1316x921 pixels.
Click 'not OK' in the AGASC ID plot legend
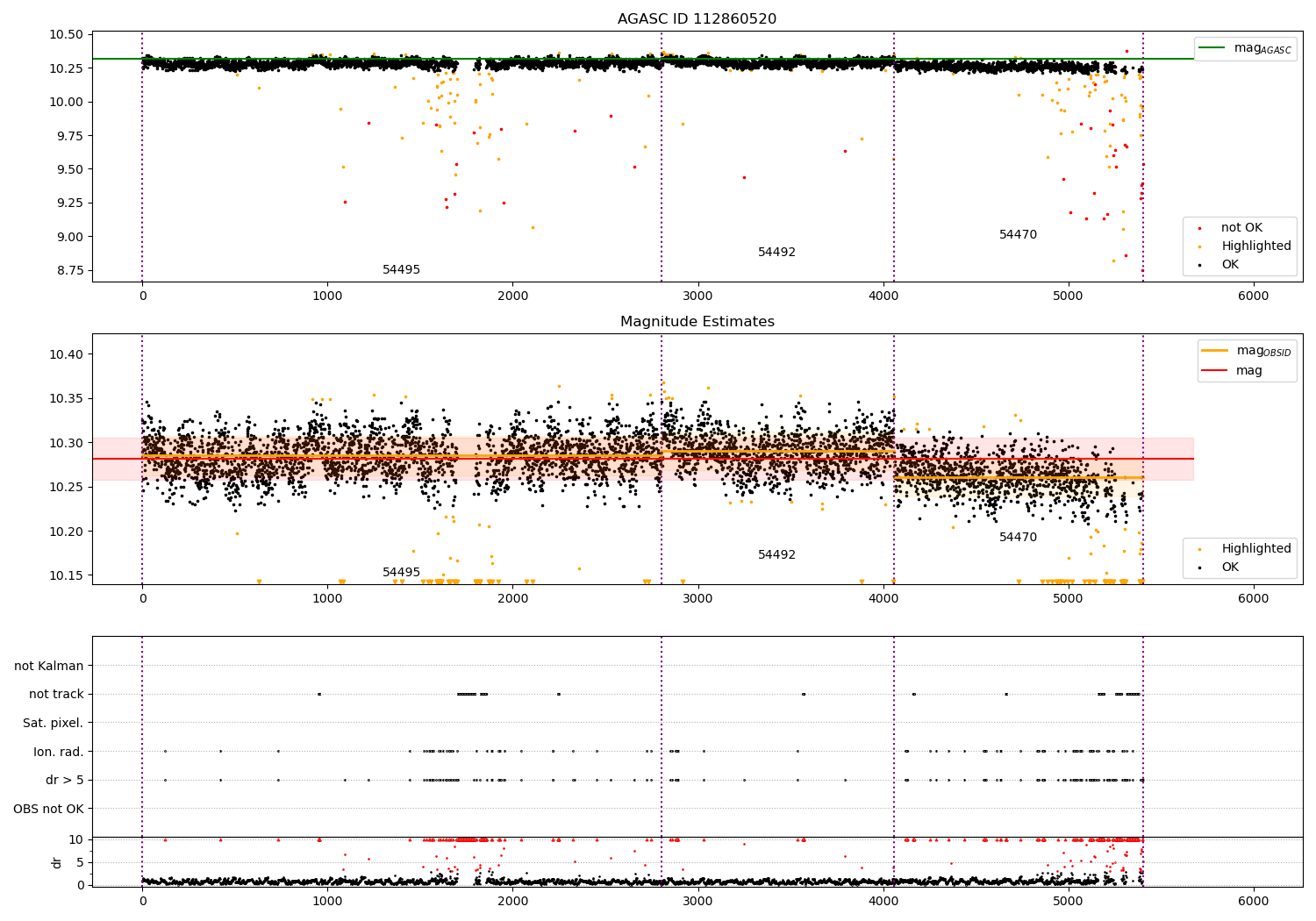tap(1241, 228)
